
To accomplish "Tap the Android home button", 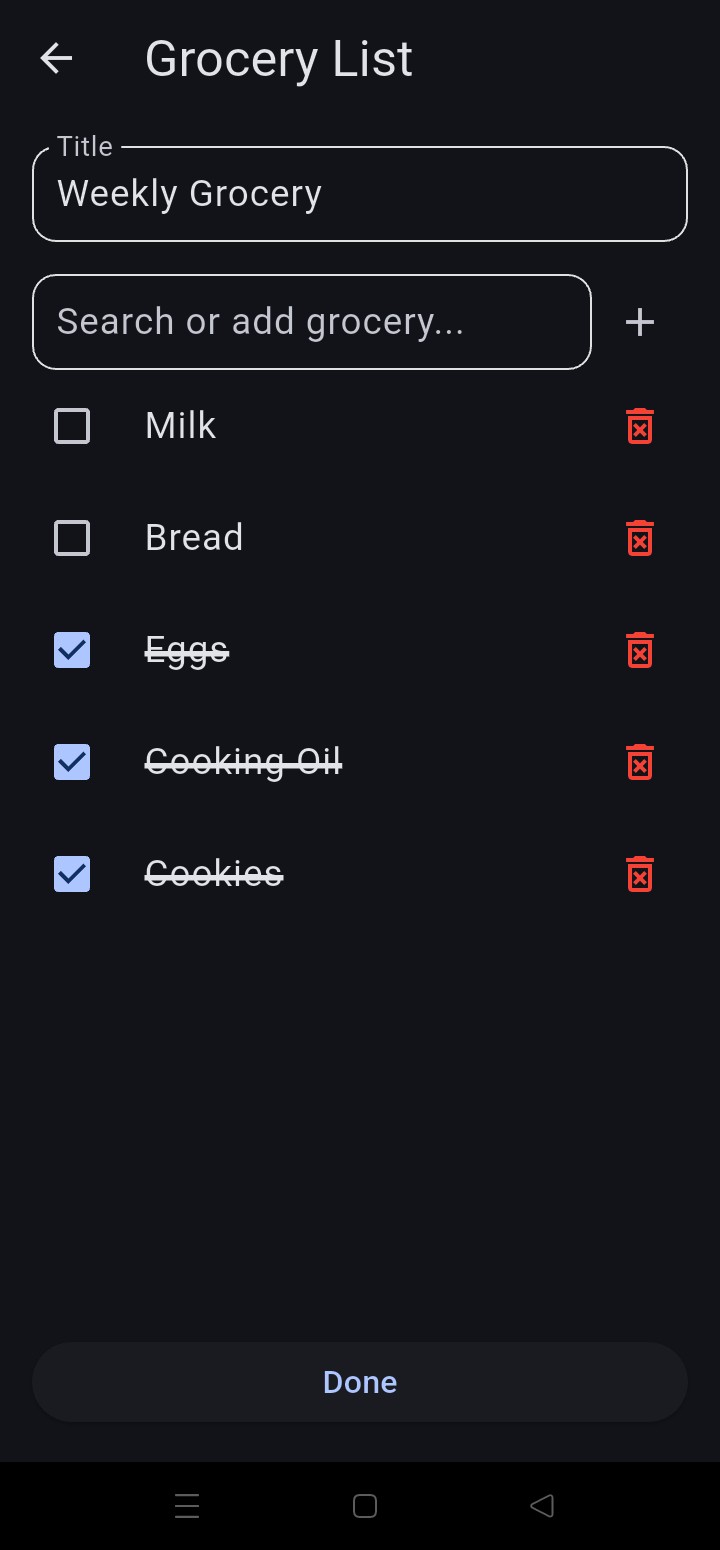I will tap(365, 1506).
